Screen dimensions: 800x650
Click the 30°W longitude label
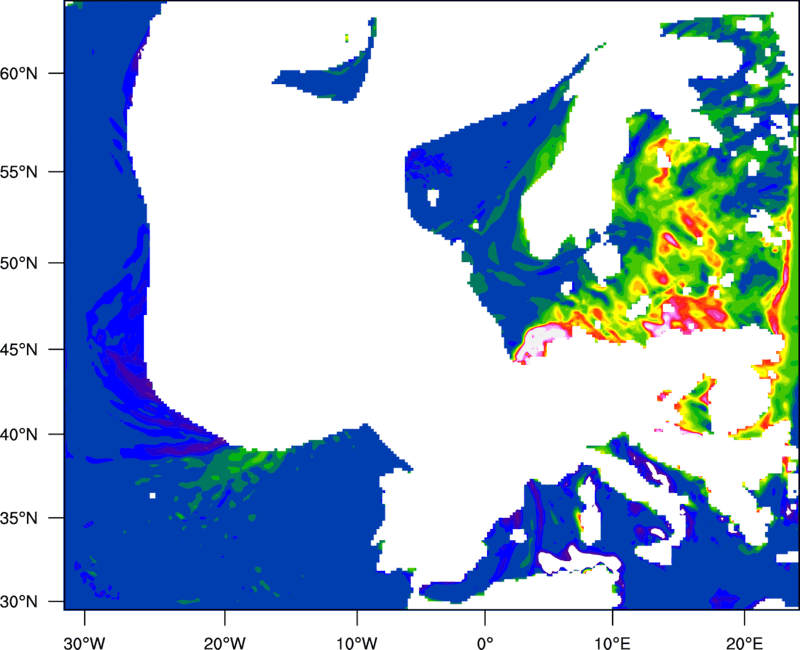pos(85,643)
